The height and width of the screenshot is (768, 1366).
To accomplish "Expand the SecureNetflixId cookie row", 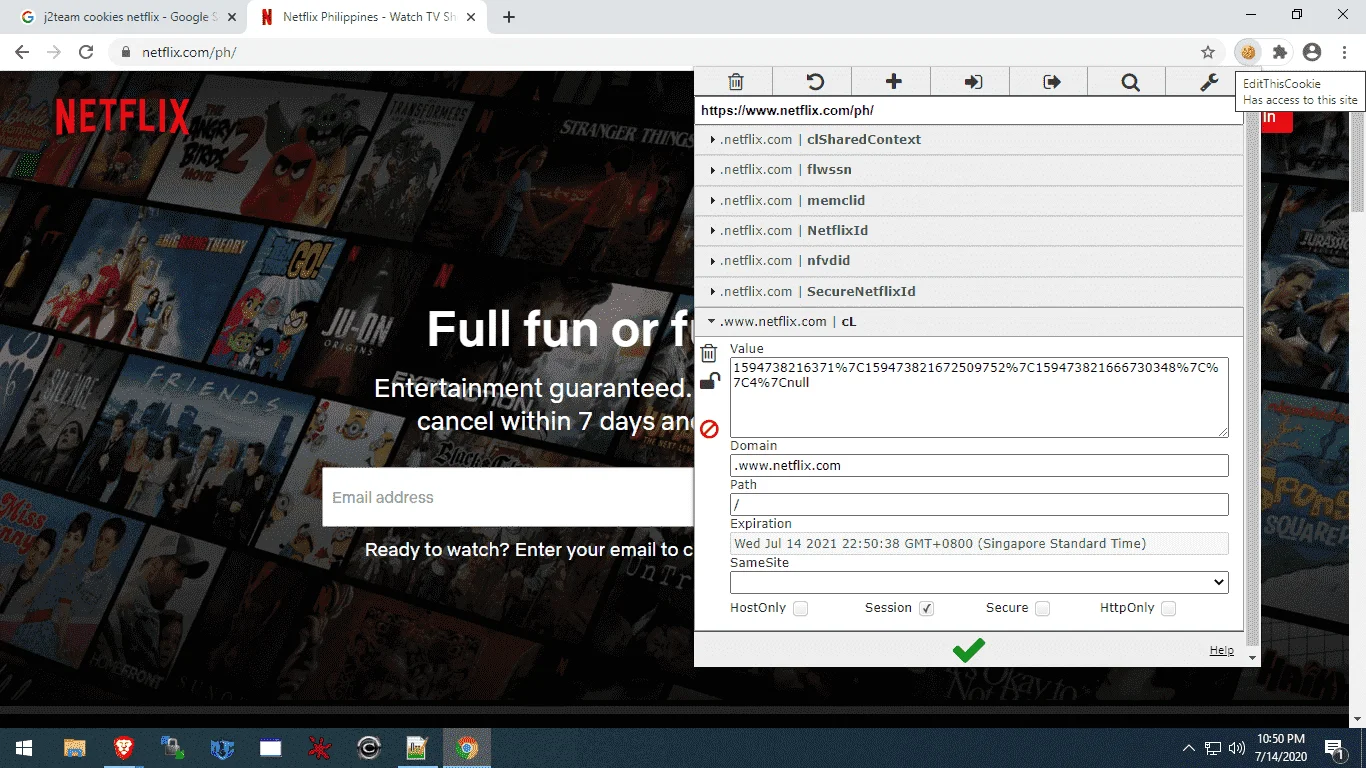I will click(968, 291).
